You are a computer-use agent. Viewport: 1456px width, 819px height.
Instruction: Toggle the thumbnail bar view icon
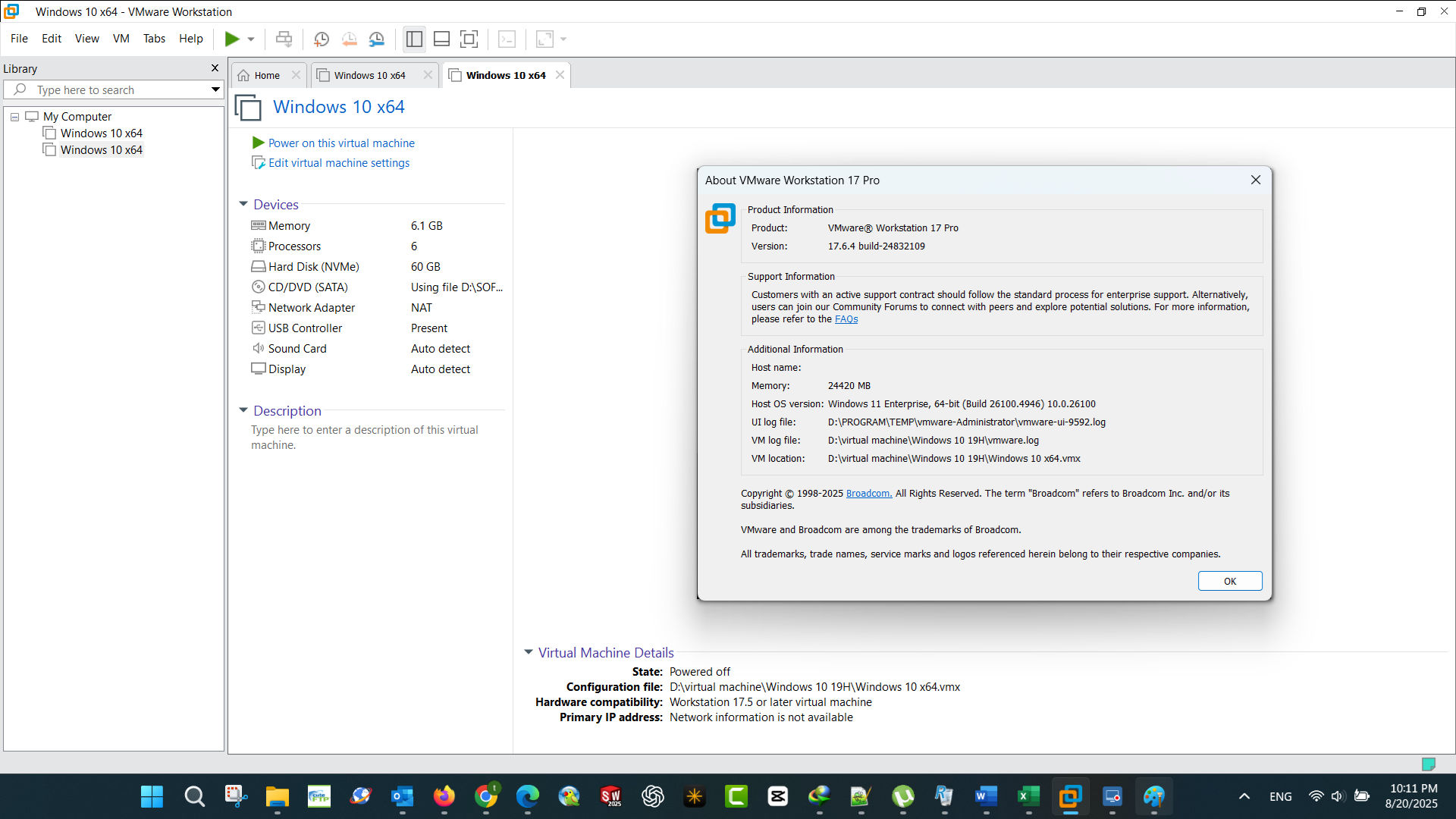coord(441,39)
